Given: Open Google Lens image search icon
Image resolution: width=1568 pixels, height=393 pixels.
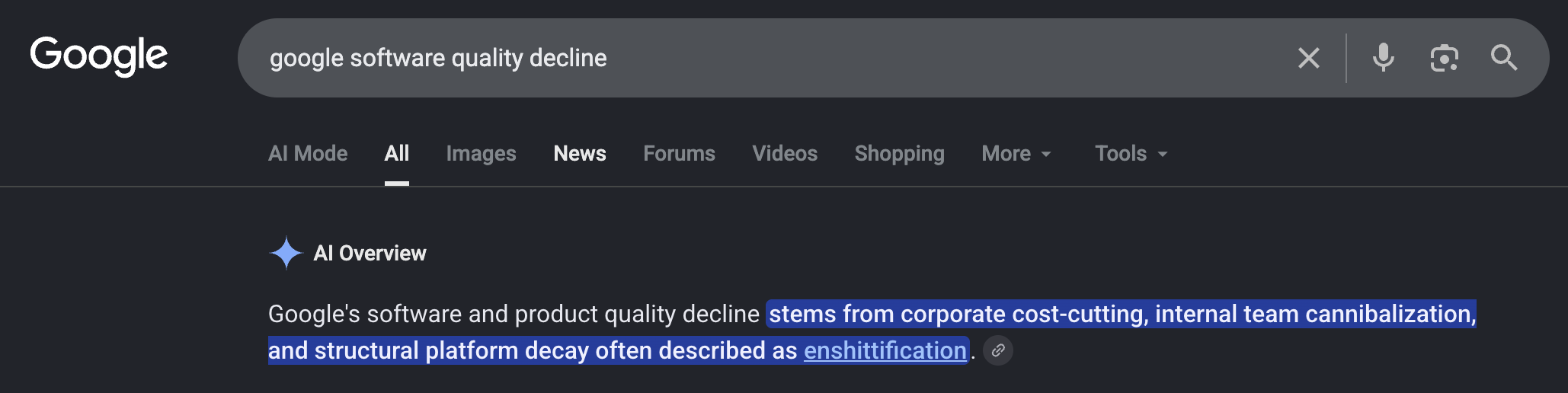Looking at the screenshot, I should [x=1444, y=58].
